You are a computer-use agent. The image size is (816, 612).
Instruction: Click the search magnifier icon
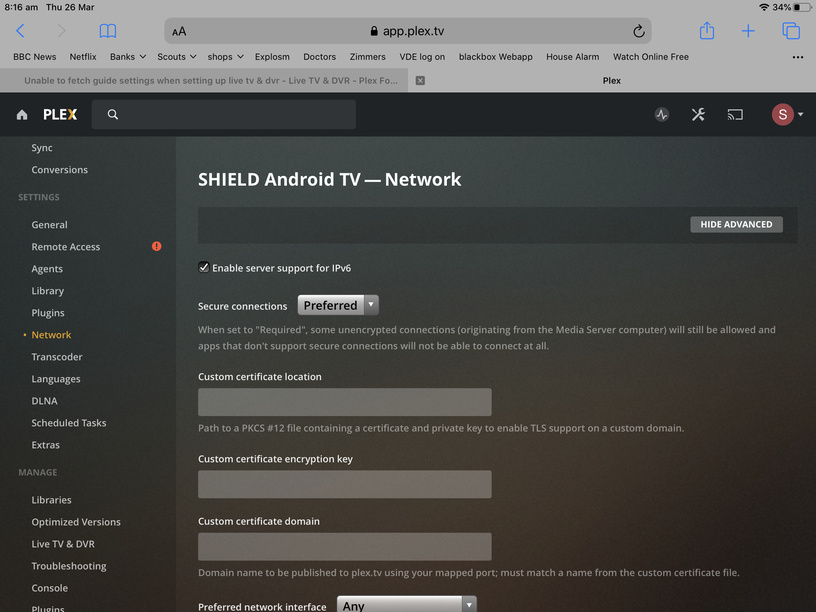112,114
